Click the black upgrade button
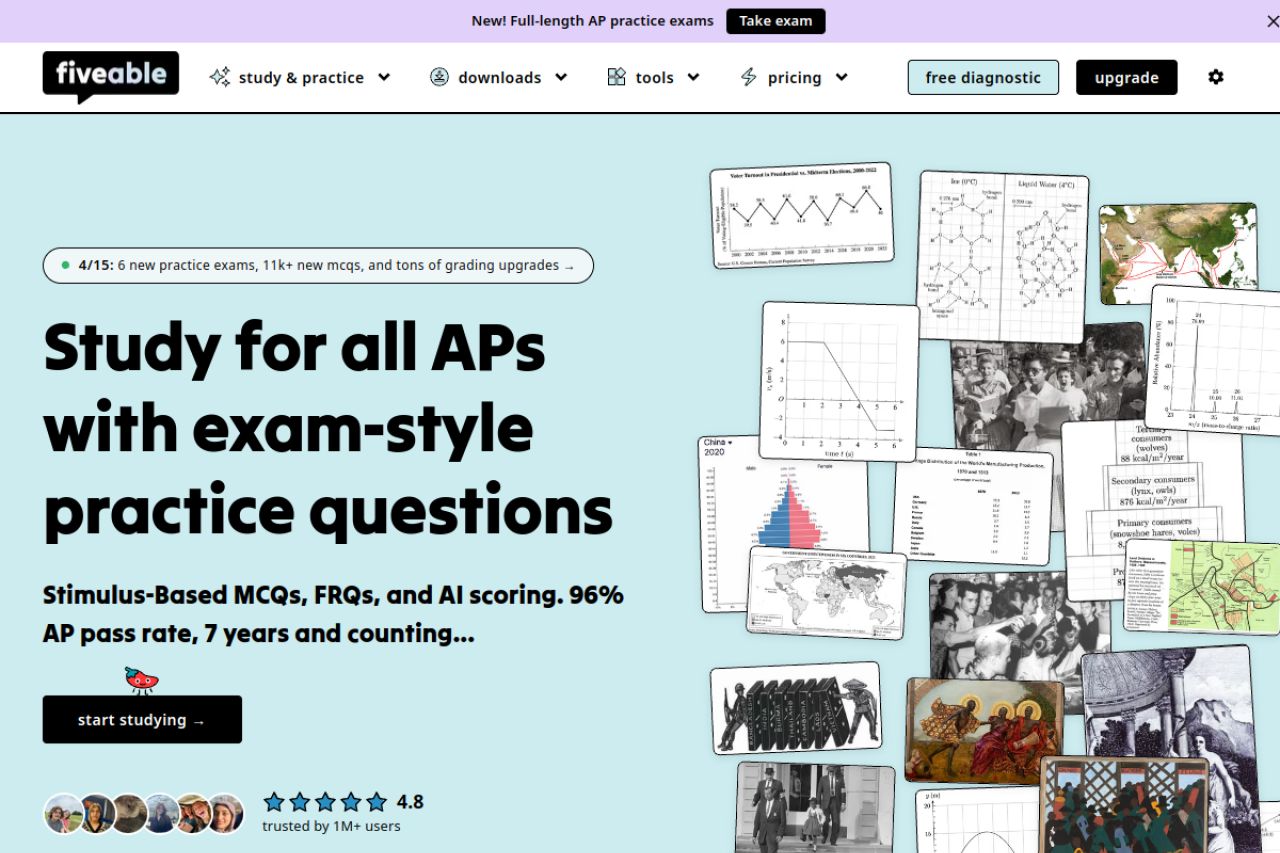The image size is (1280, 853). tap(1126, 77)
